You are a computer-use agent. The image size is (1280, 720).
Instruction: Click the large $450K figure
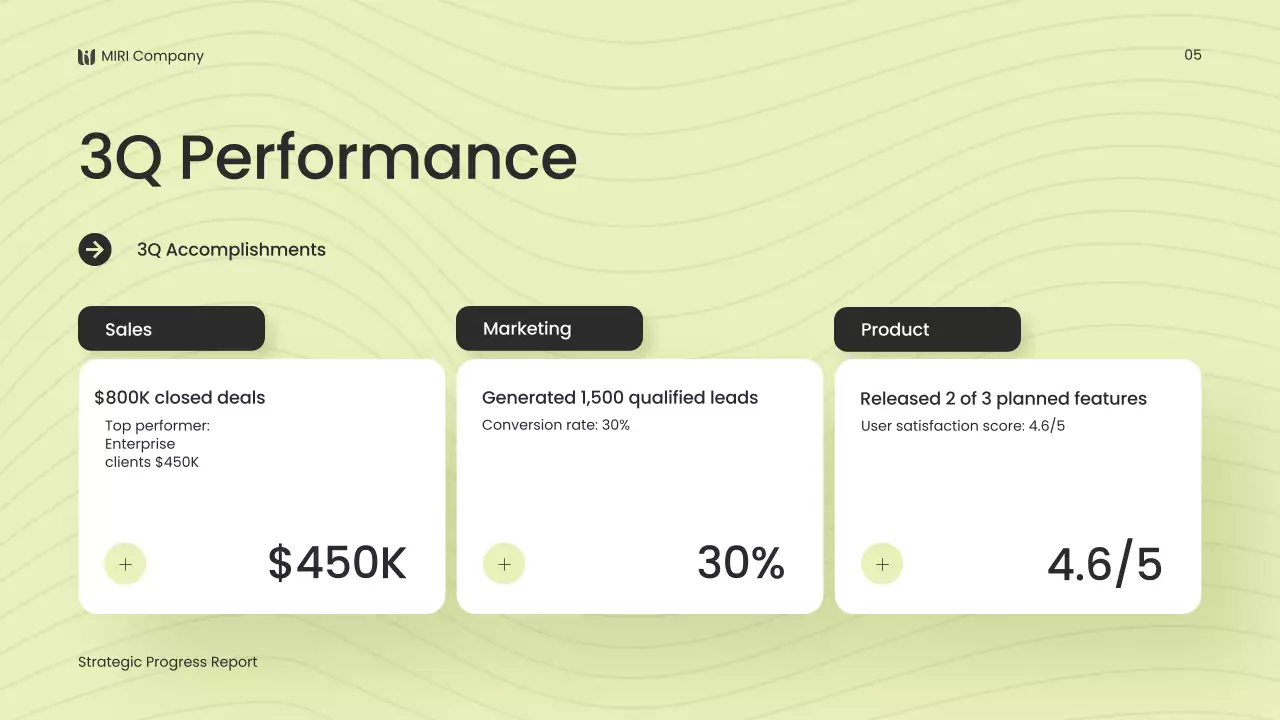tap(337, 563)
